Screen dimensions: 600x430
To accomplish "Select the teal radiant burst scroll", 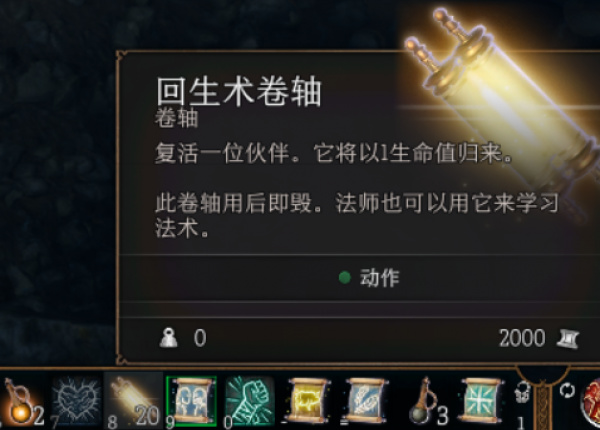I will (481, 401).
